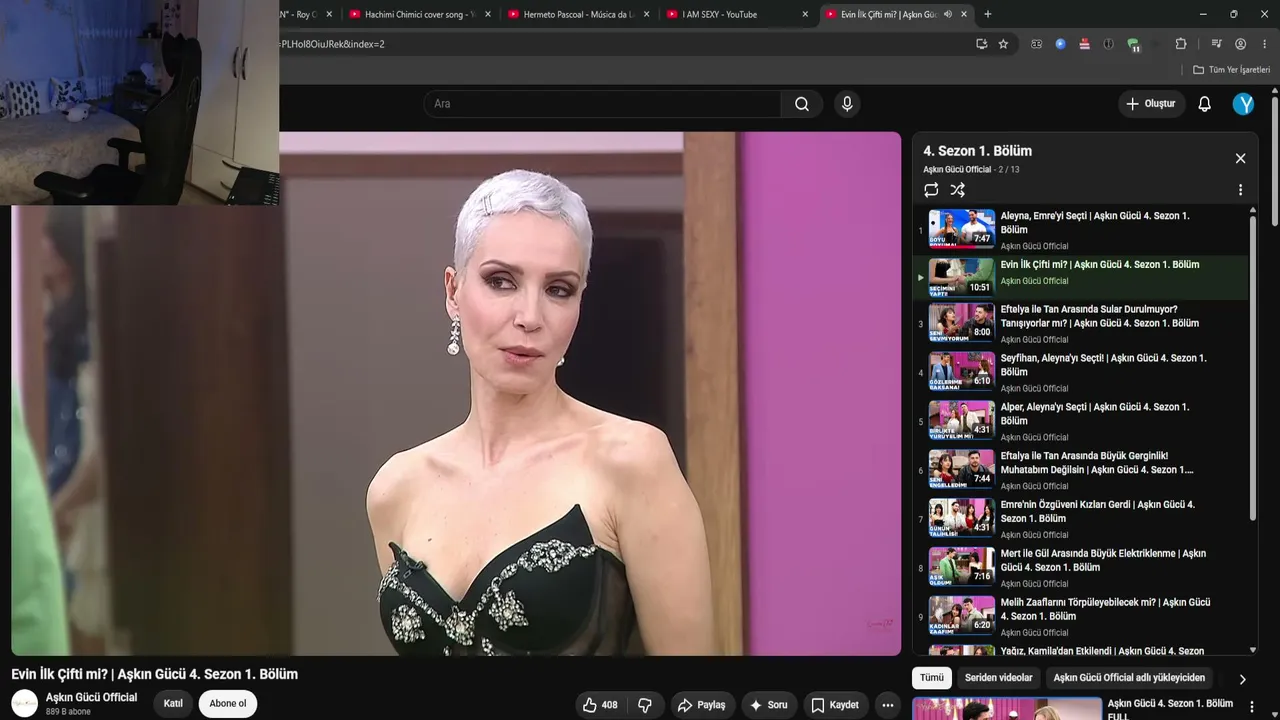Open the account avatar menu
This screenshot has height=720, width=1280.
point(1243,104)
